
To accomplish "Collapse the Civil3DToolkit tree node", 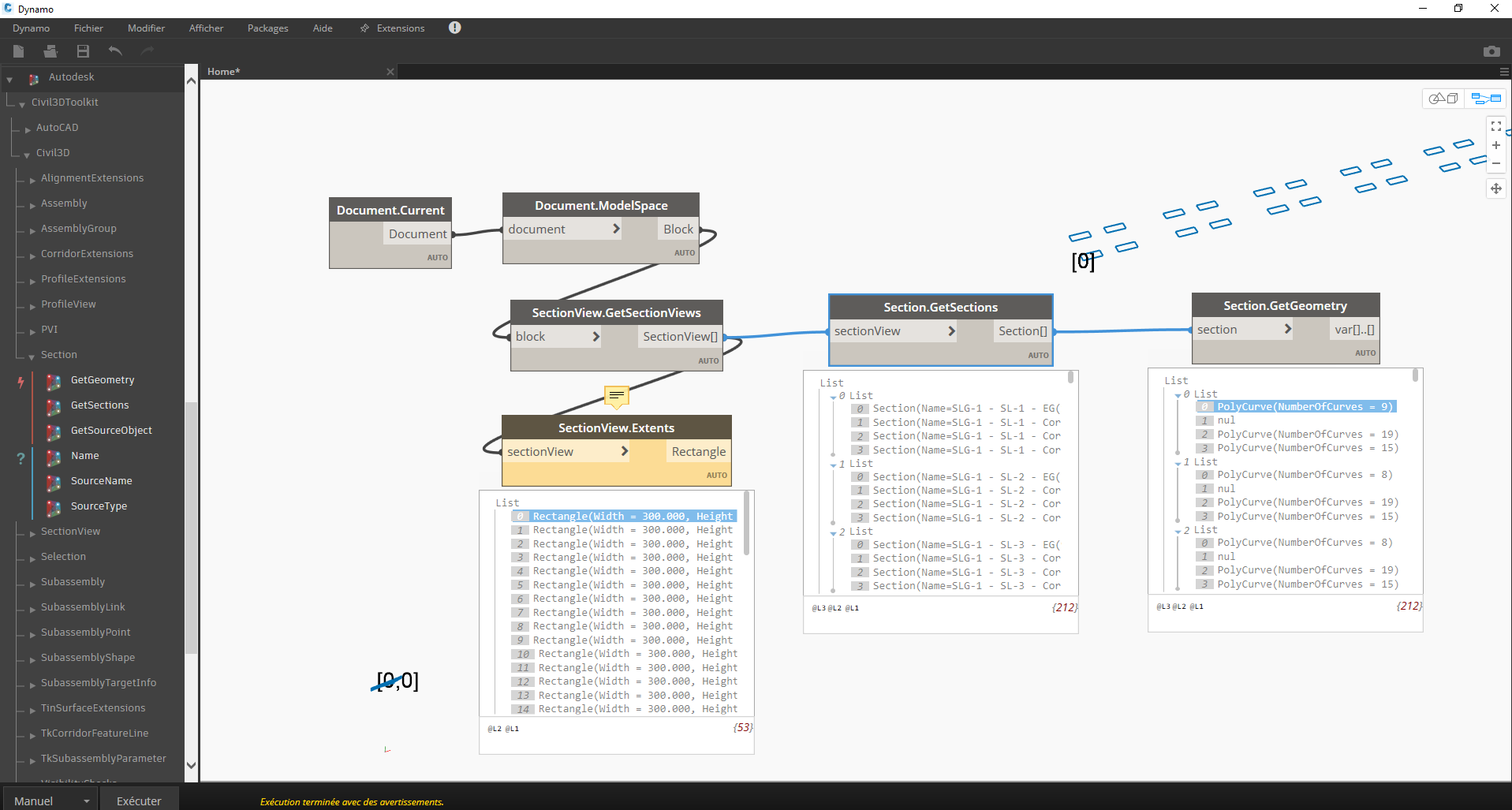I will click(x=22, y=104).
